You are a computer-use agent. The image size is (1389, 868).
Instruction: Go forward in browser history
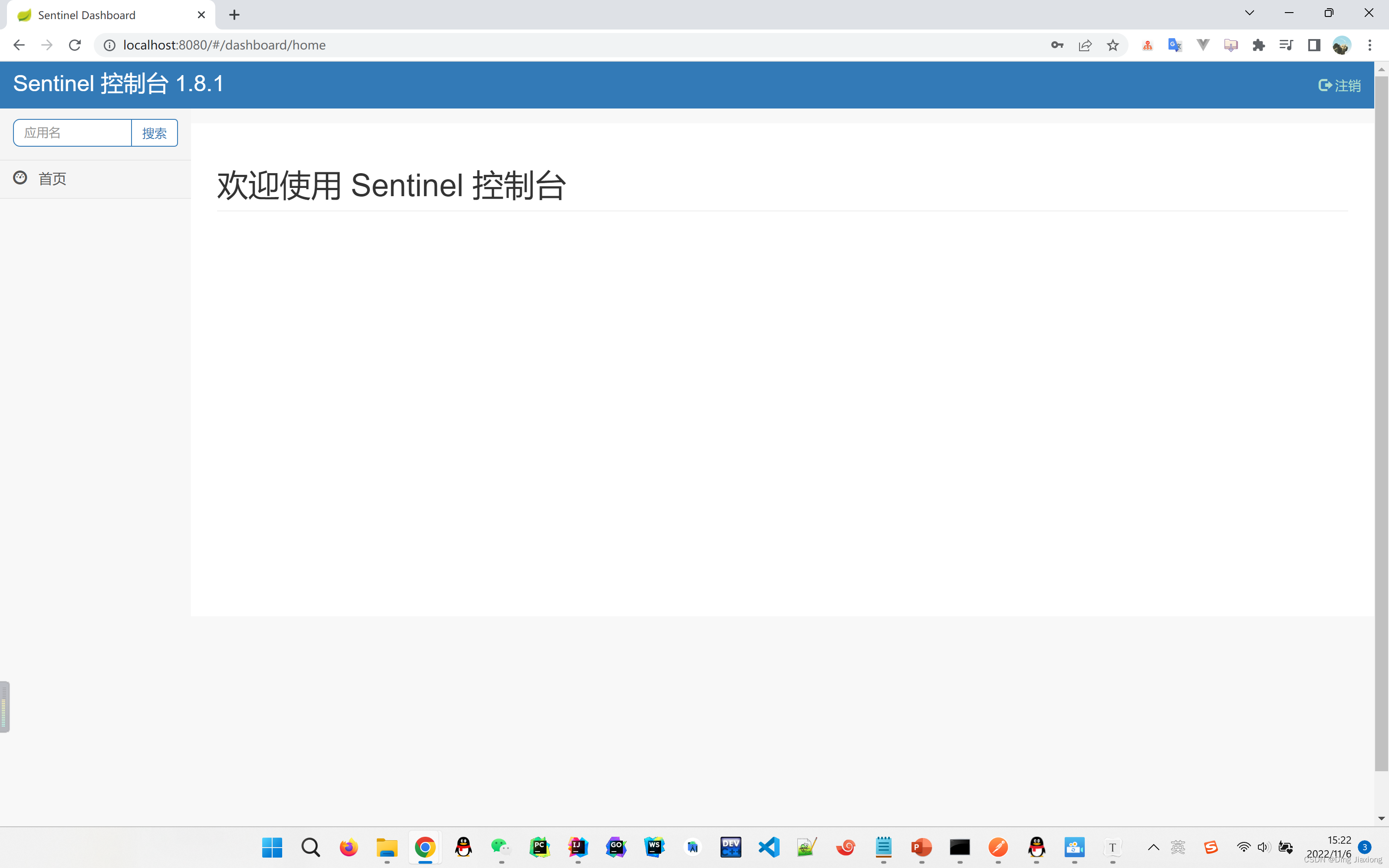tap(47, 45)
